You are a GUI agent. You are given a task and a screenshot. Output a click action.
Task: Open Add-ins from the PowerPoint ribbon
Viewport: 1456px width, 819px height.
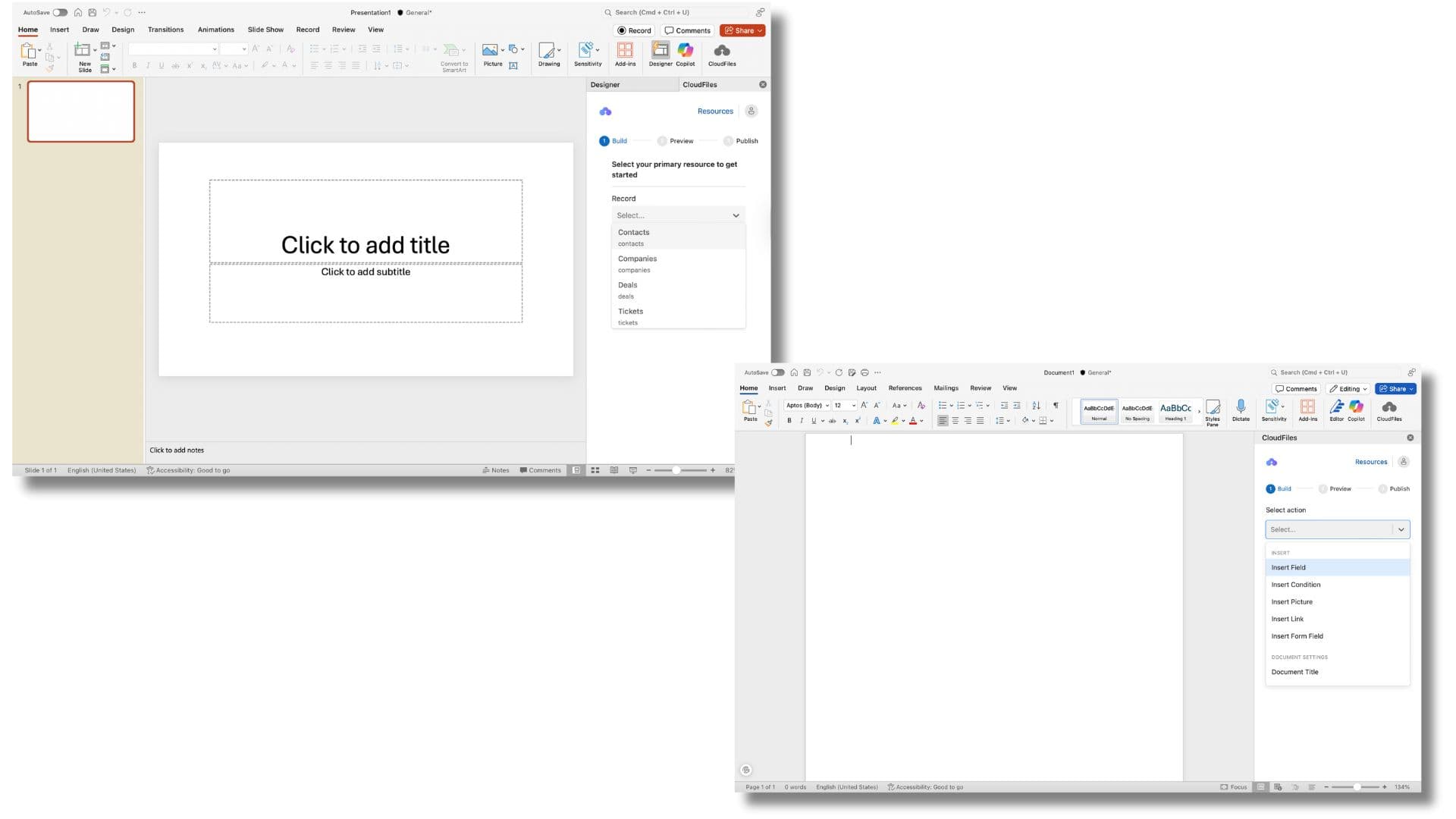pos(625,53)
